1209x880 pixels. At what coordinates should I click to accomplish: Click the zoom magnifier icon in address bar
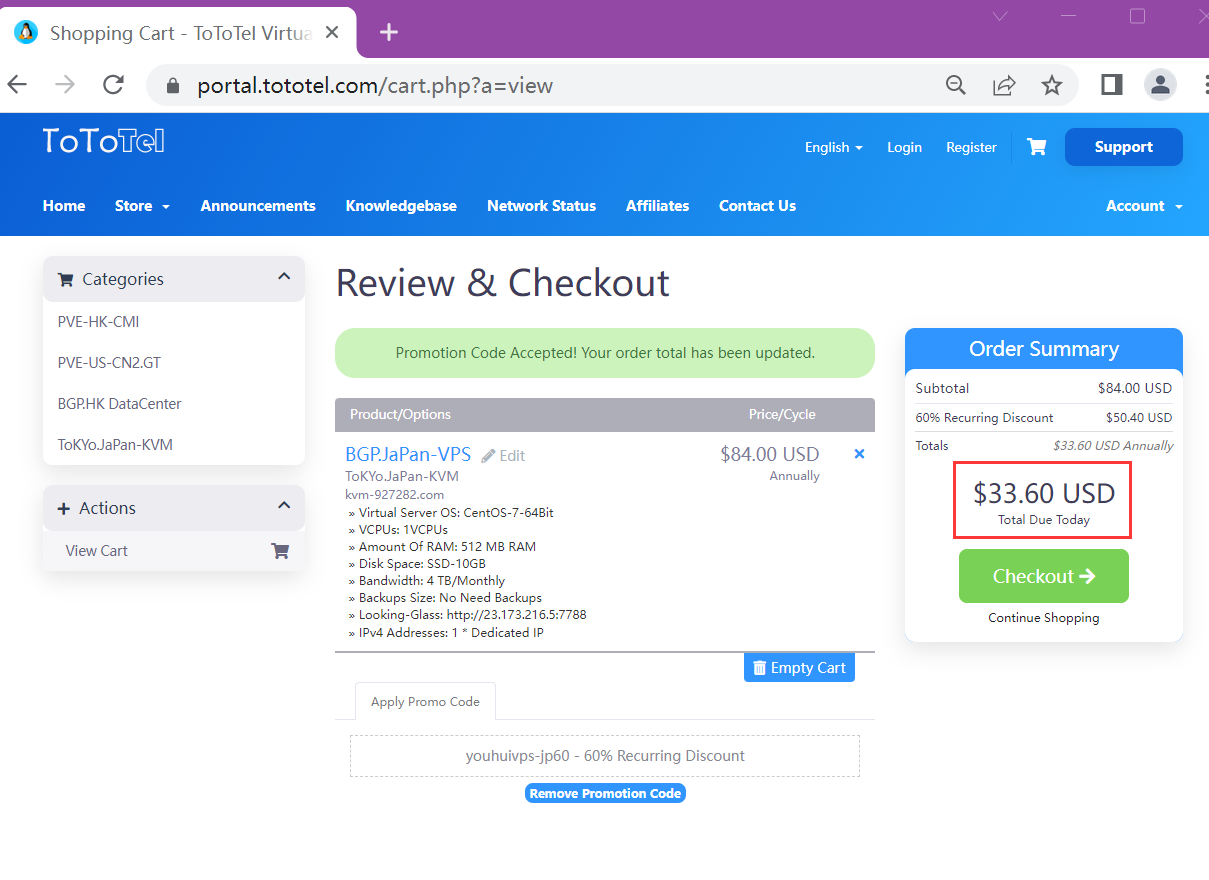[x=956, y=85]
